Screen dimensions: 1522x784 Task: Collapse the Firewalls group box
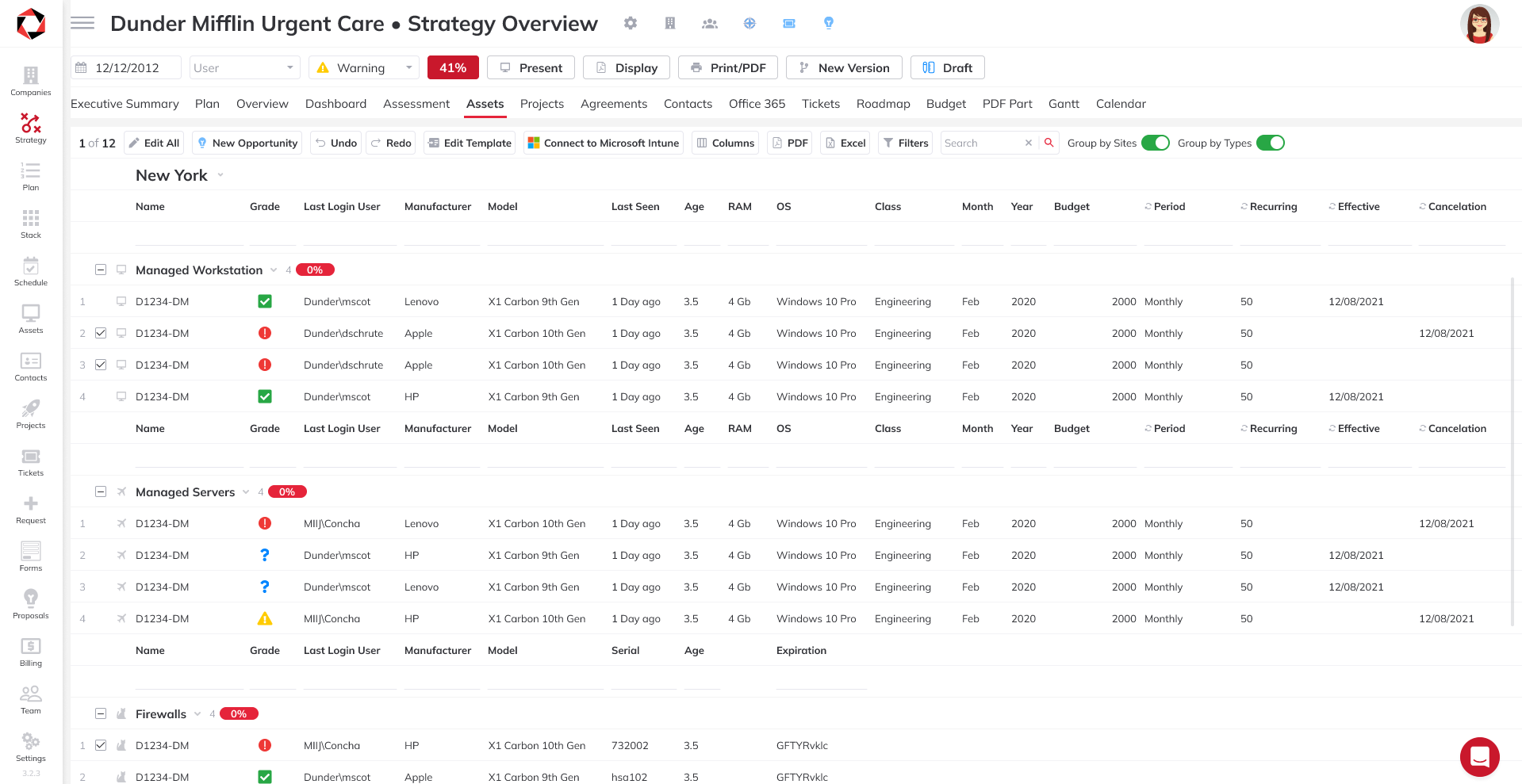click(x=101, y=713)
